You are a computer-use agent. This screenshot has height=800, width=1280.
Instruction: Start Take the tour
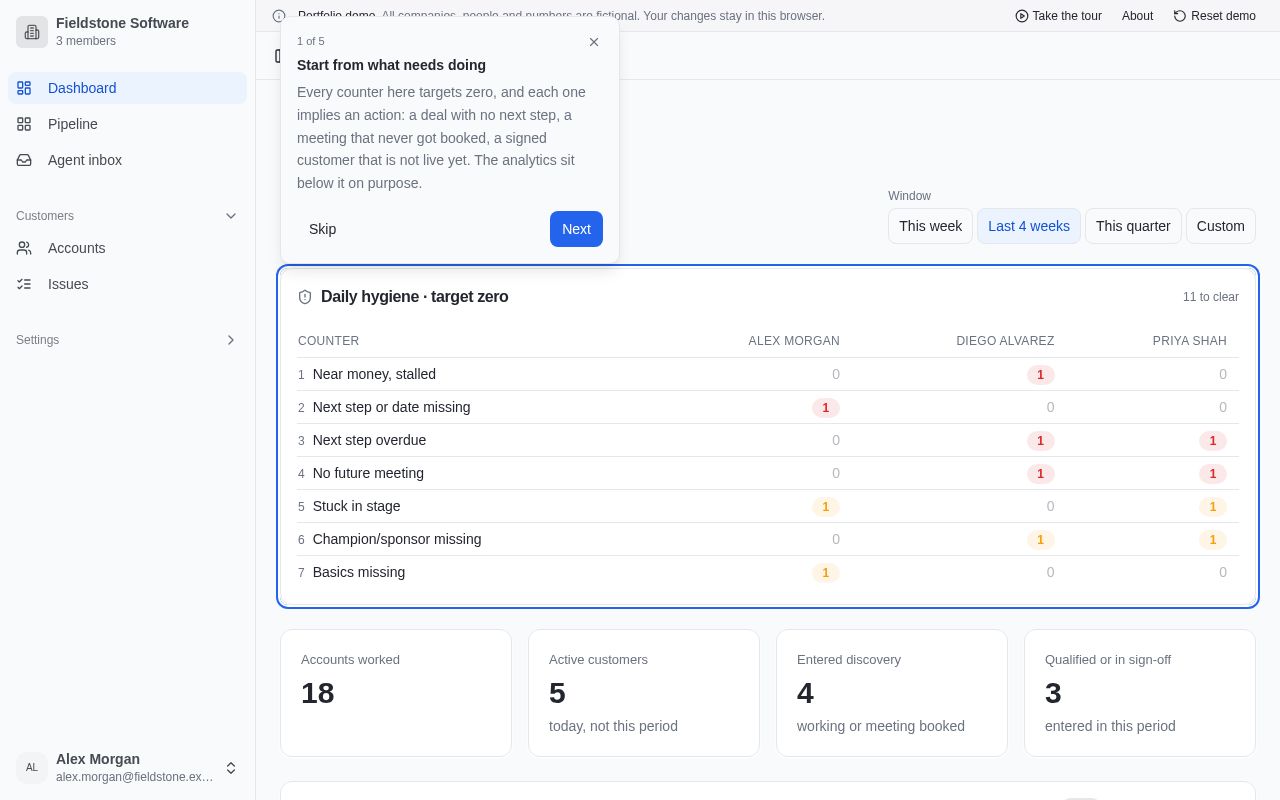(1058, 16)
